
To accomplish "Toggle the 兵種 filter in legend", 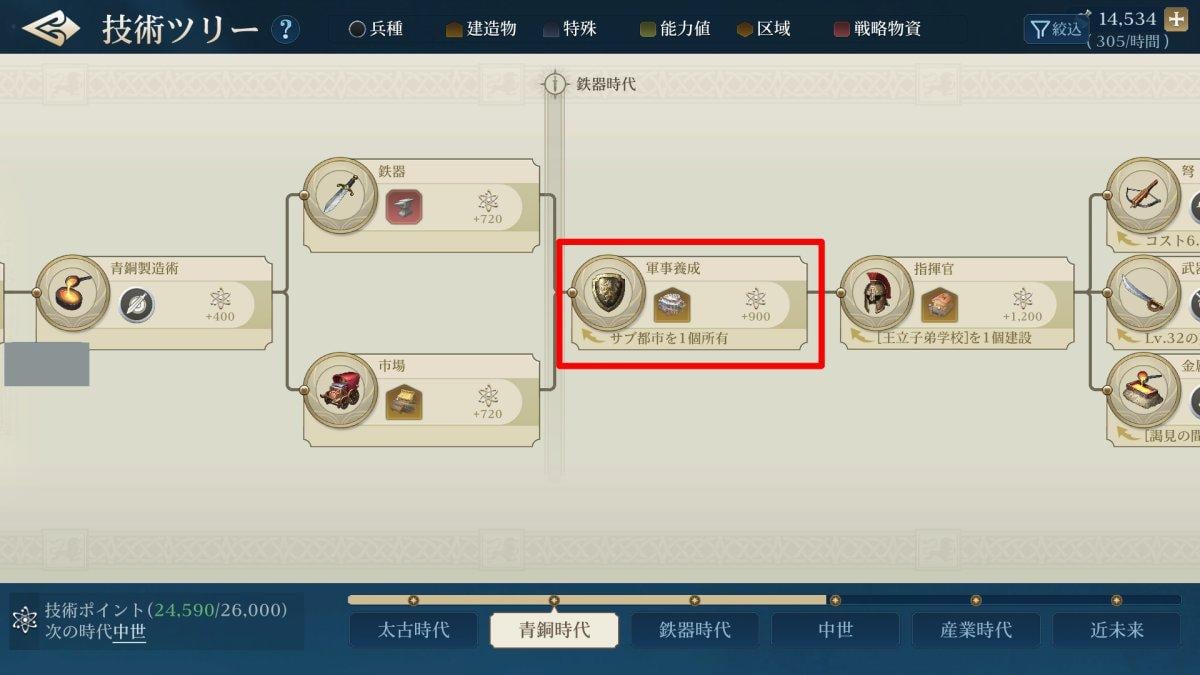I will coord(376,29).
